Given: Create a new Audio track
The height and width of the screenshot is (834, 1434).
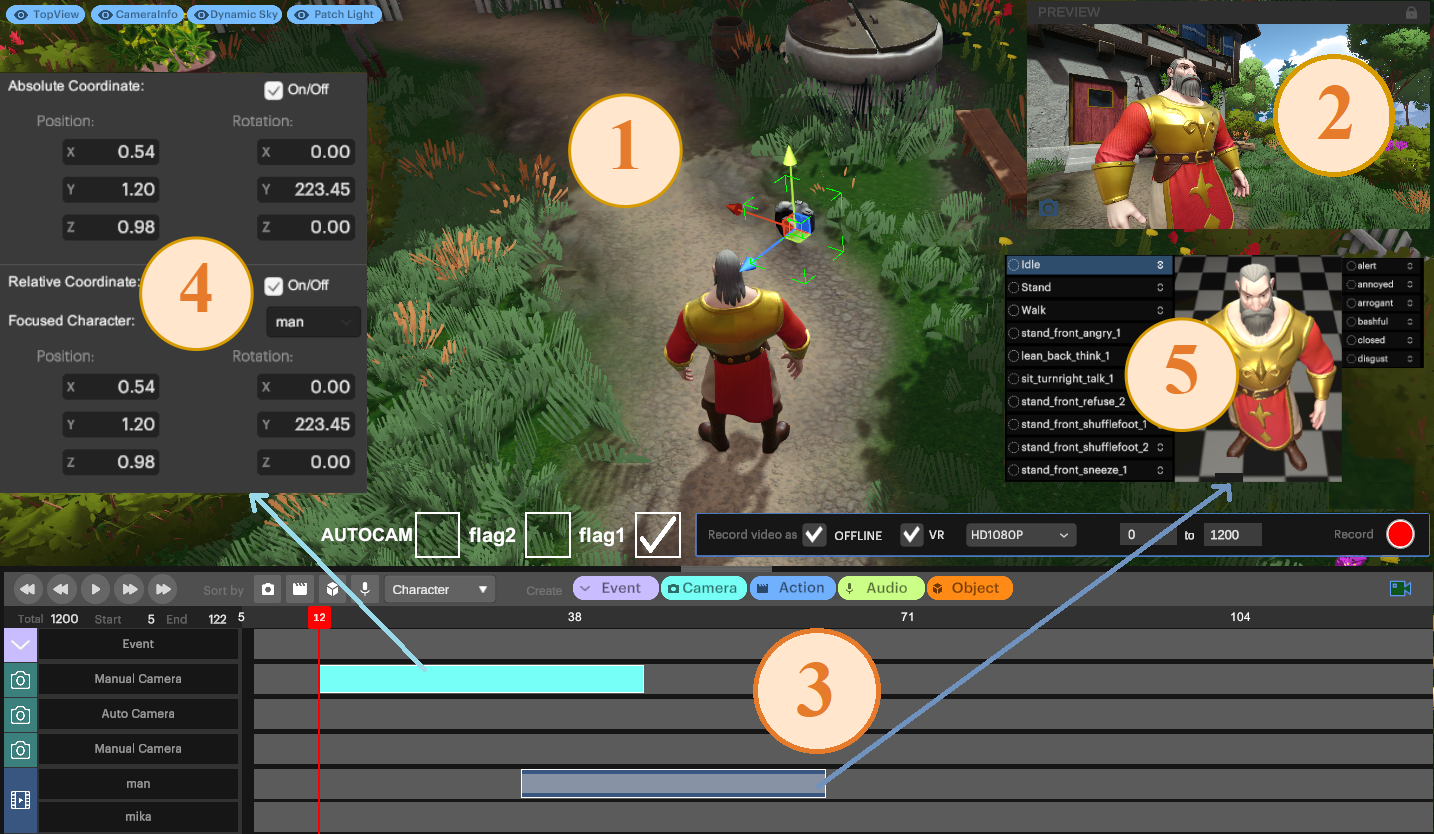Looking at the screenshot, I should [880, 588].
